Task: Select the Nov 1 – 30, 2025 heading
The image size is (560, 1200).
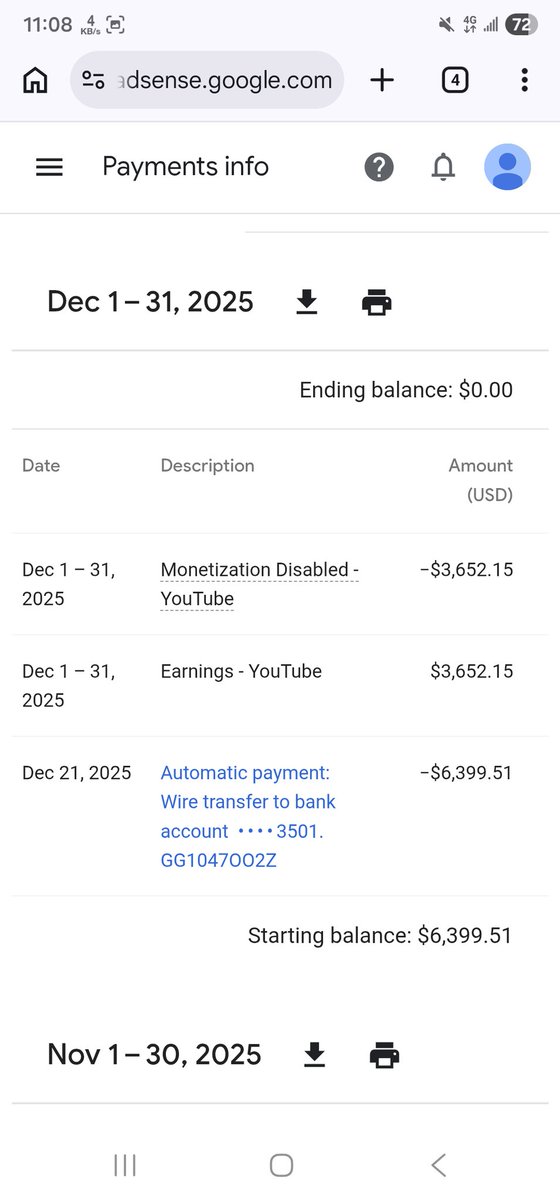Action: click(x=154, y=1054)
